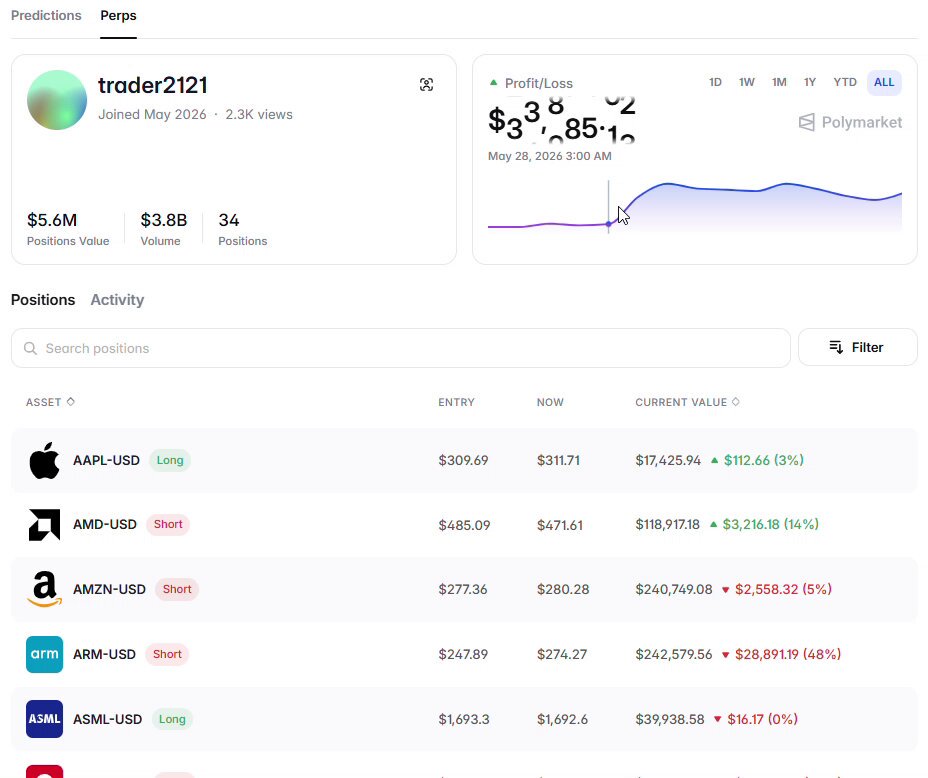This screenshot has height=778, width=928.
Task: Click the AMD logo icon
Action: (44, 525)
